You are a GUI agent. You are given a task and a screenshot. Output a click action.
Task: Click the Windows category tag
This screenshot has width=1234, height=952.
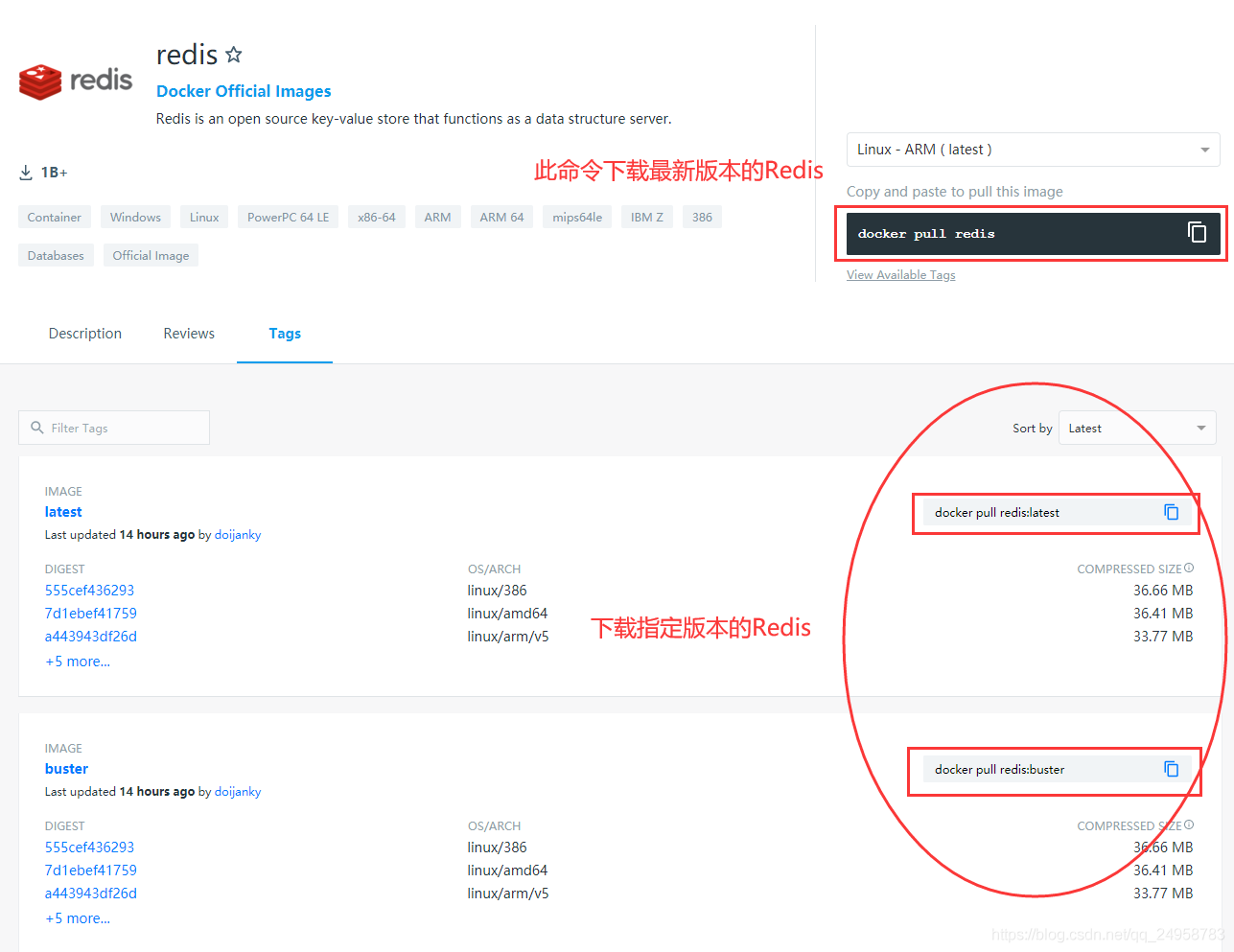click(x=135, y=217)
